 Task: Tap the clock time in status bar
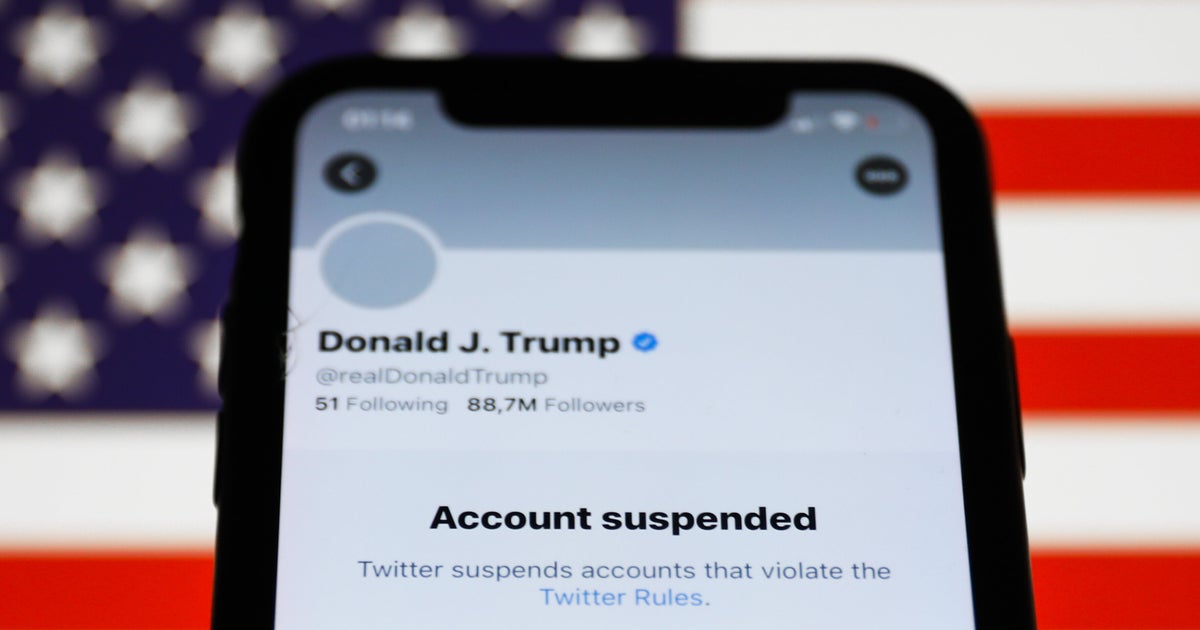pos(374,120)
